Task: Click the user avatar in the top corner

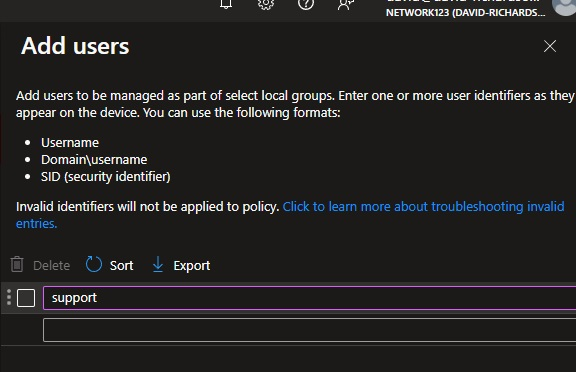Action: [x=564, y=6]
